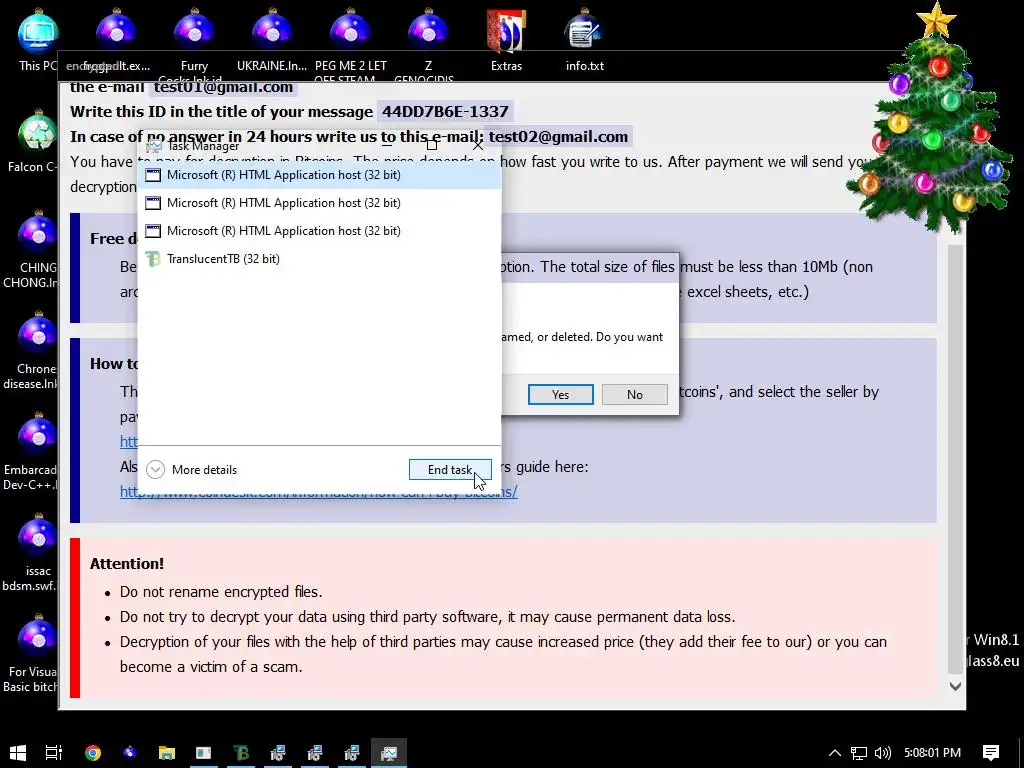Click the End task button
This screenshot has width=1024, height=768.
pyautogui.click(x=450, y=470)
